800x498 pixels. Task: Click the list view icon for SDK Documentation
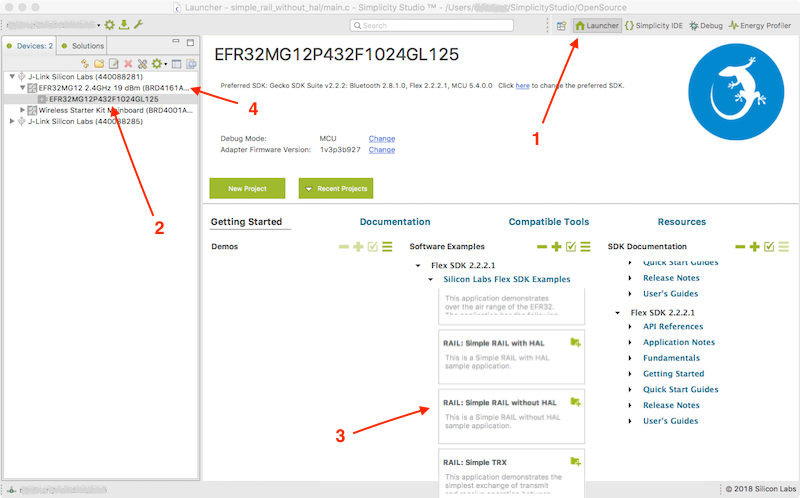(784, 247)
